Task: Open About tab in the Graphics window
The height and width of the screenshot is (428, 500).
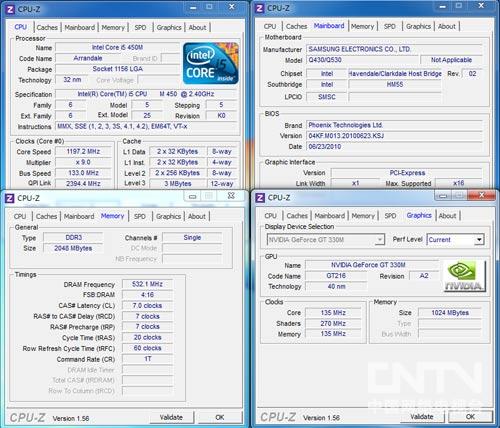Action: (x=447, y=216)
